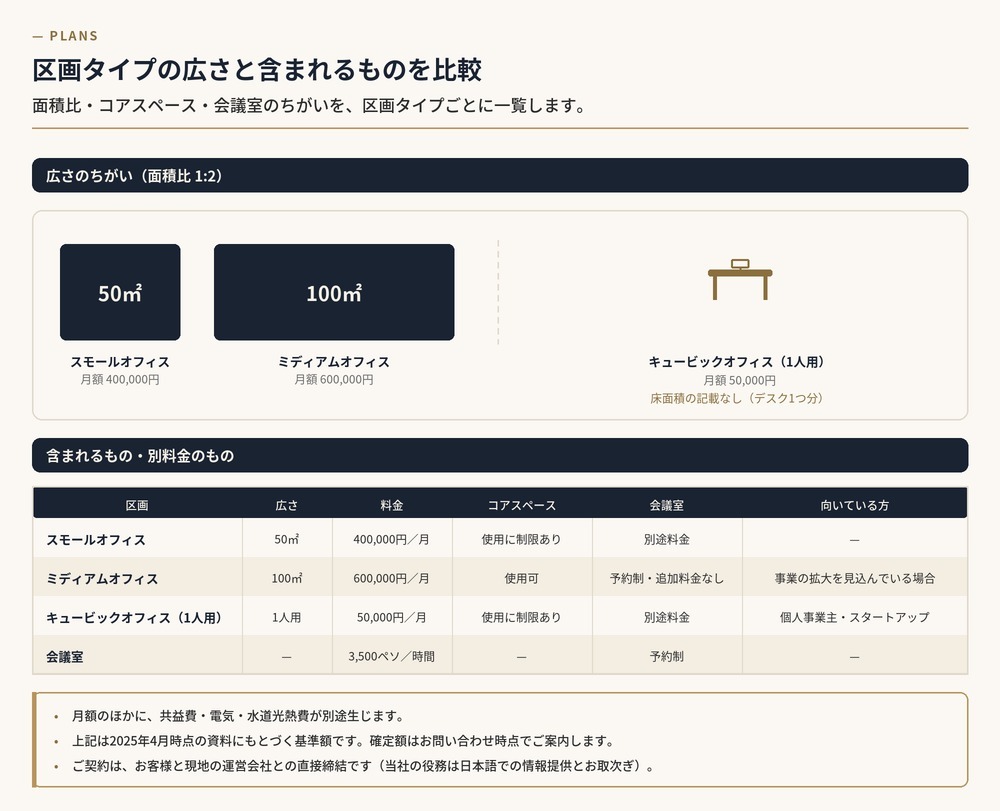Screen dimensions: 1000x811
Task: Click the 区画 column header
Action: coord(137,505)
